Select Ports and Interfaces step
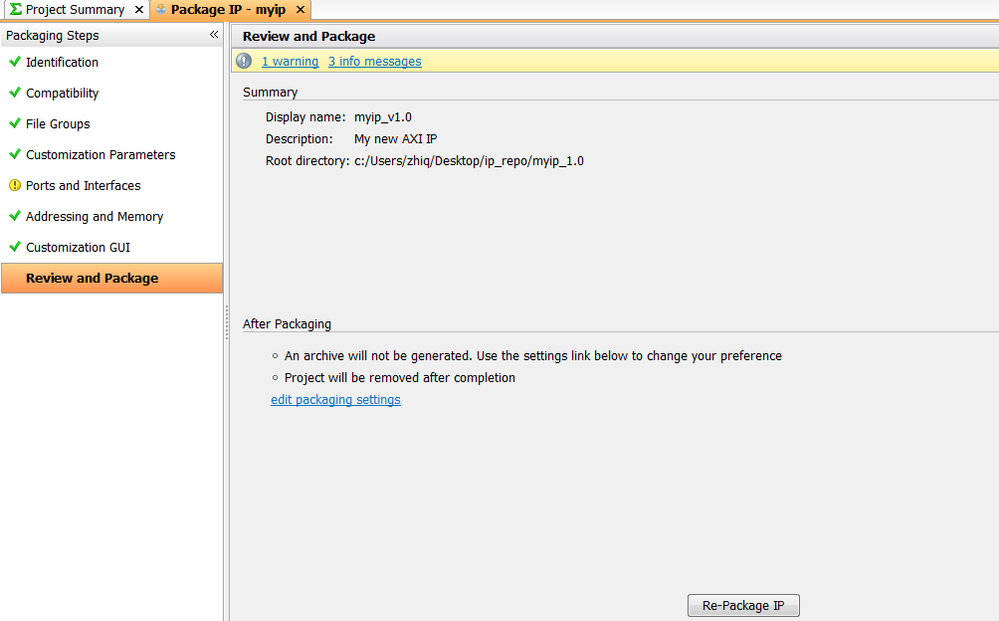The image size is (999, 621). point(83,186)
